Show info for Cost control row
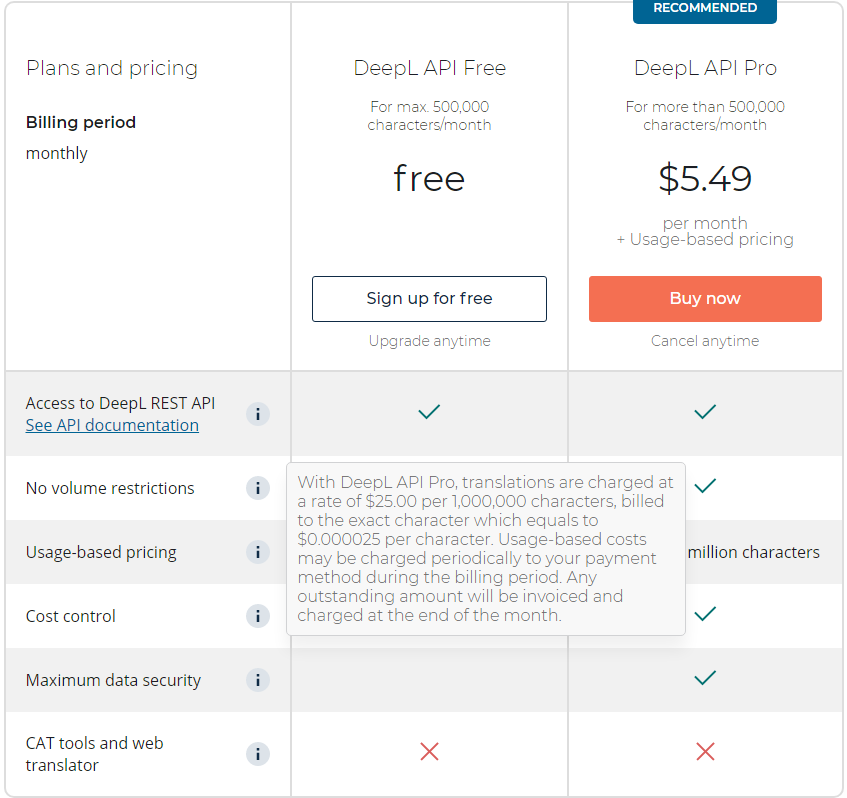Screen dimensions: 847x798 (x=258, y=616)
